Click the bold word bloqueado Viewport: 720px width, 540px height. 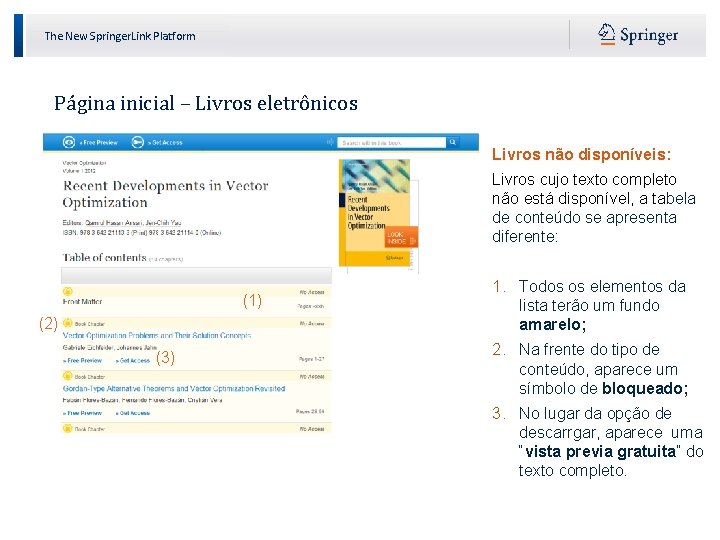pos(645,388)
